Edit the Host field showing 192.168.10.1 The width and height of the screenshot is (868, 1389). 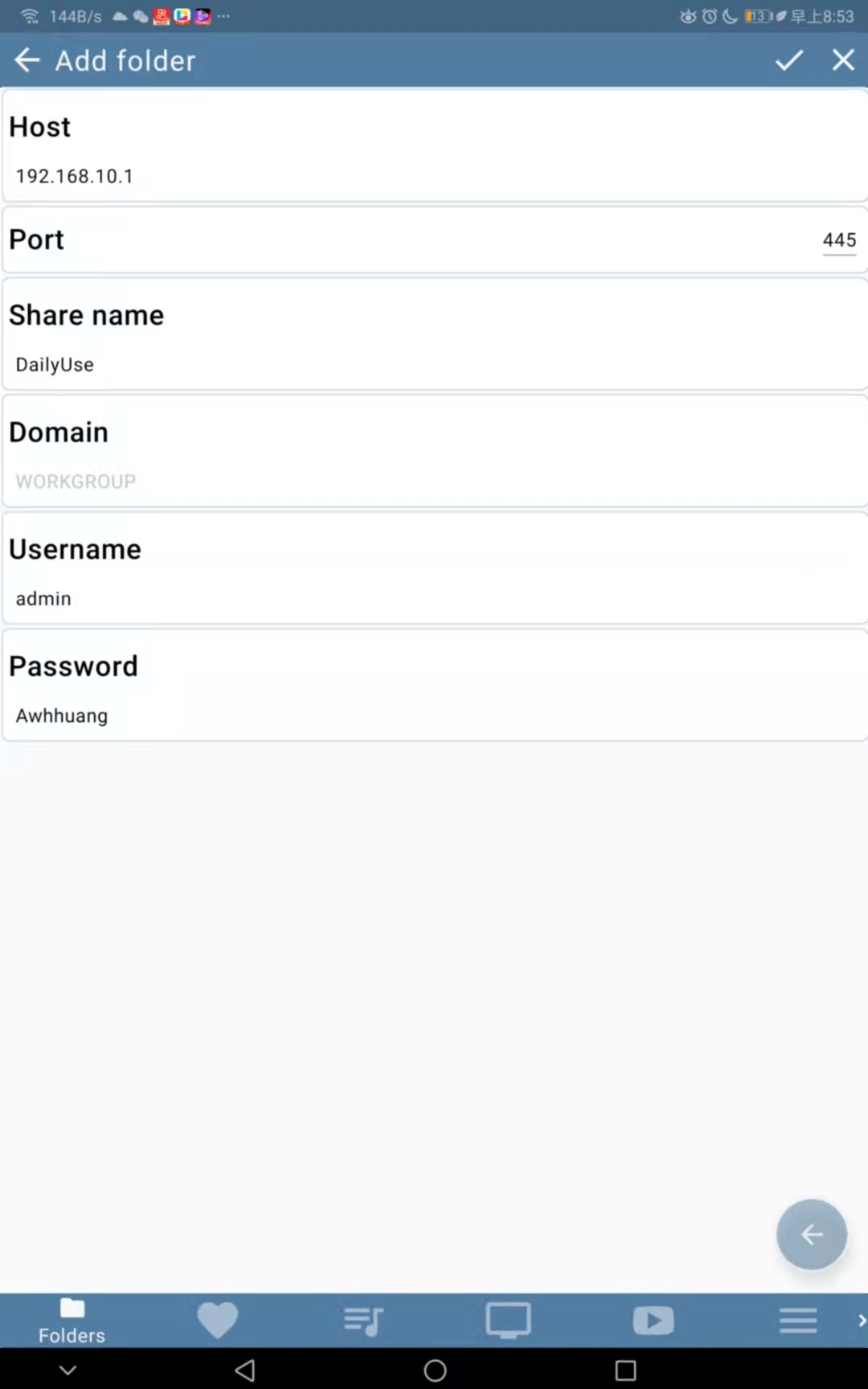434,176
